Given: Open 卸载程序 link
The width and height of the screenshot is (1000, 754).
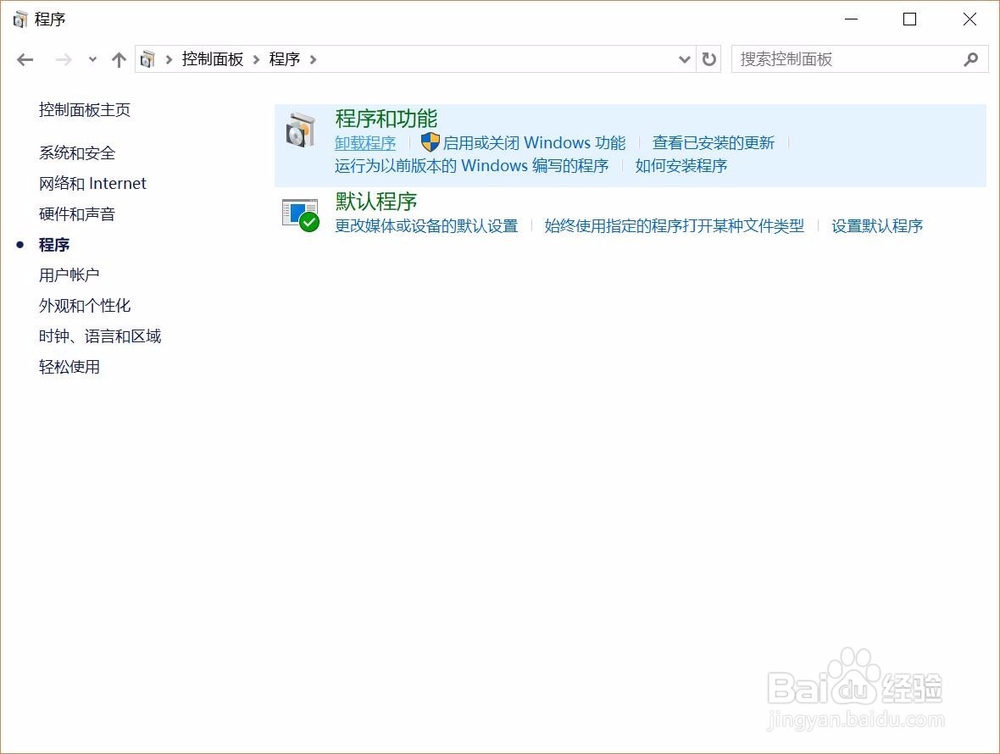Looking at the screenshot, I should click(364, 143).
